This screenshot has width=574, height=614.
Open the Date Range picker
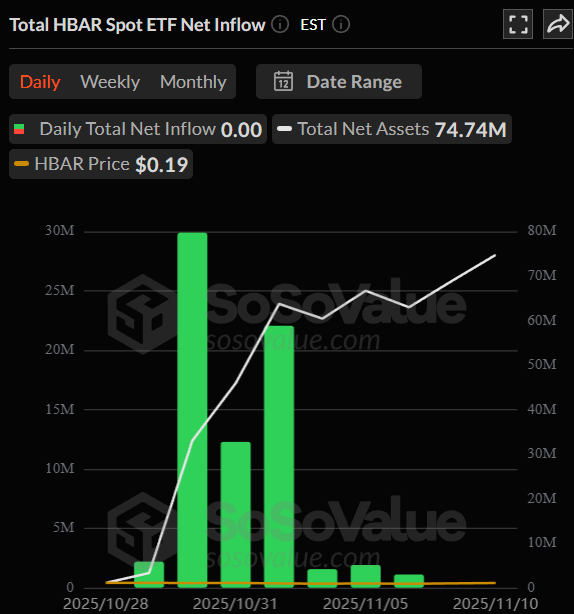pos(339,81)
